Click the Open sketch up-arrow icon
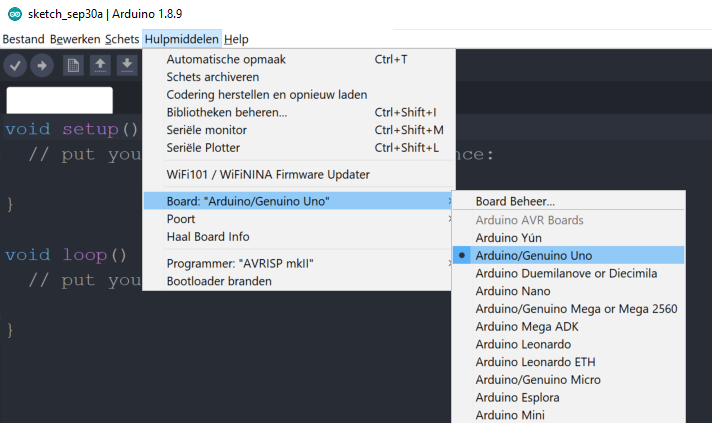 [x=100, y=65]
